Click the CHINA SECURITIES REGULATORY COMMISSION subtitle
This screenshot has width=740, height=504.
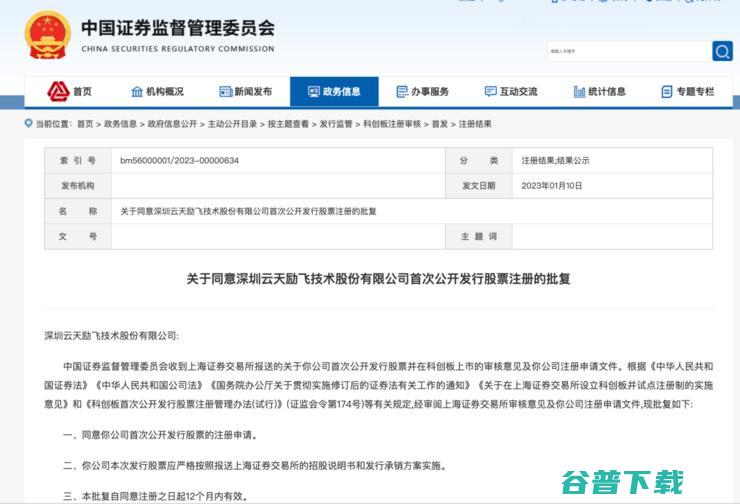(x=178, y=49)
